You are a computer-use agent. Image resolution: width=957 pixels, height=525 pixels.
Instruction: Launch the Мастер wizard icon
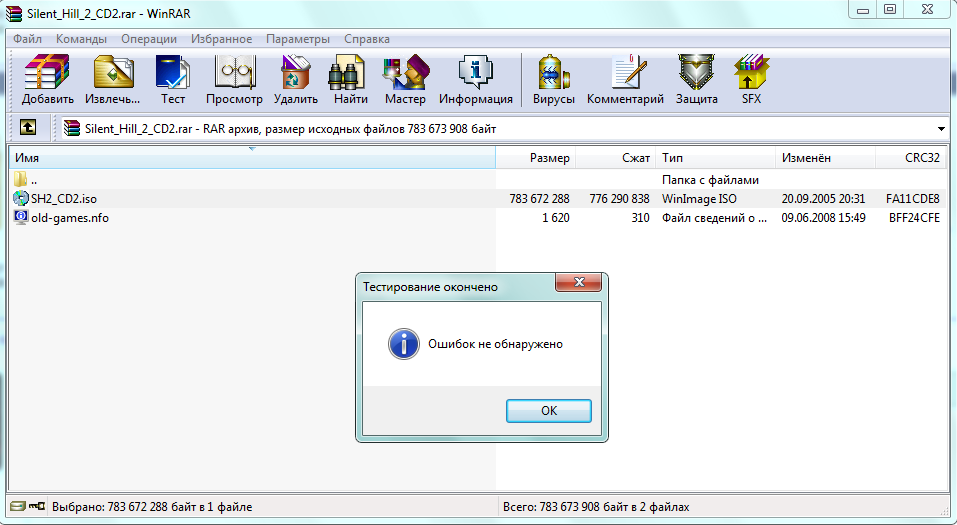tap(405, 72)
